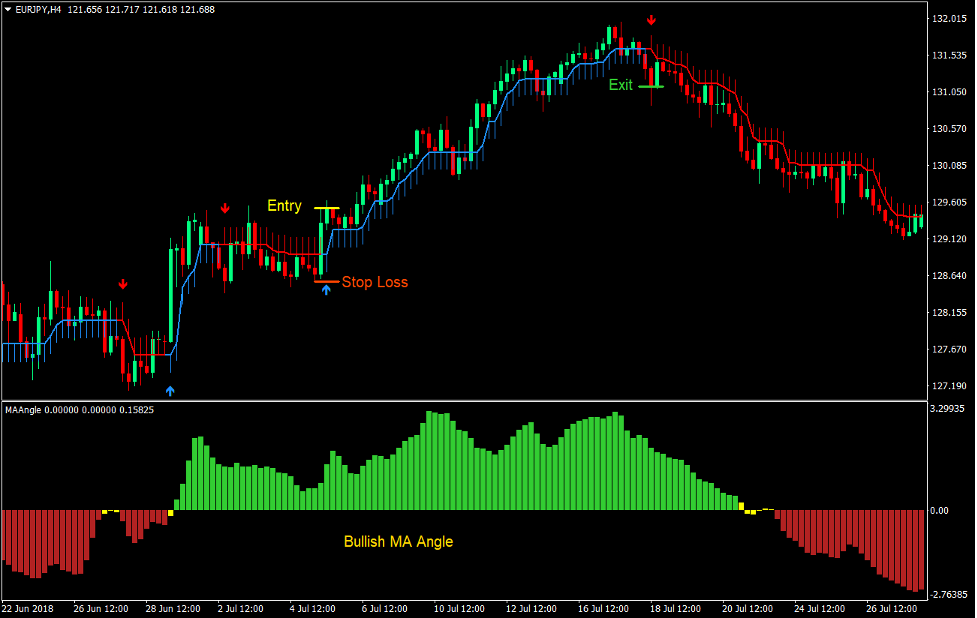The height and width of the screenshot is (618, 977).
Task: Click the yellow Entry text label
Action: (x=284, y=206)
